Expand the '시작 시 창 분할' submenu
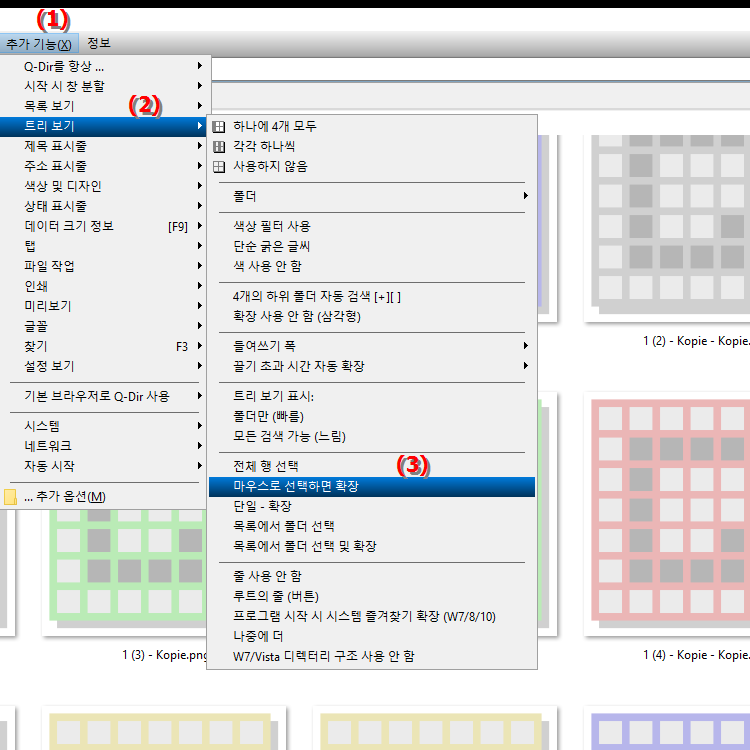 pos(103,86)
